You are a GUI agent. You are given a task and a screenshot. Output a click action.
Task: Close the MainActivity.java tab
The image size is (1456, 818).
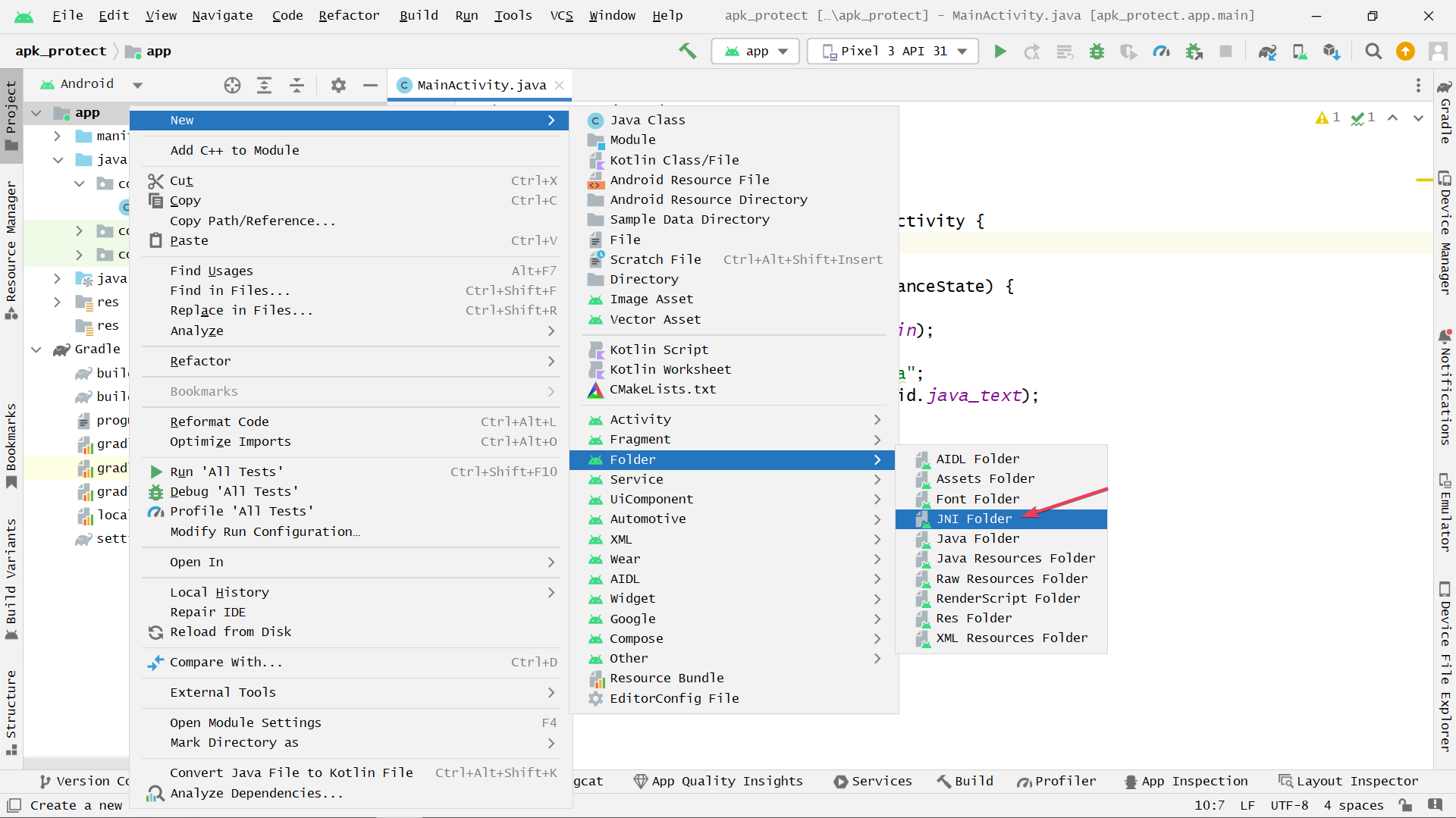(560, 85)
